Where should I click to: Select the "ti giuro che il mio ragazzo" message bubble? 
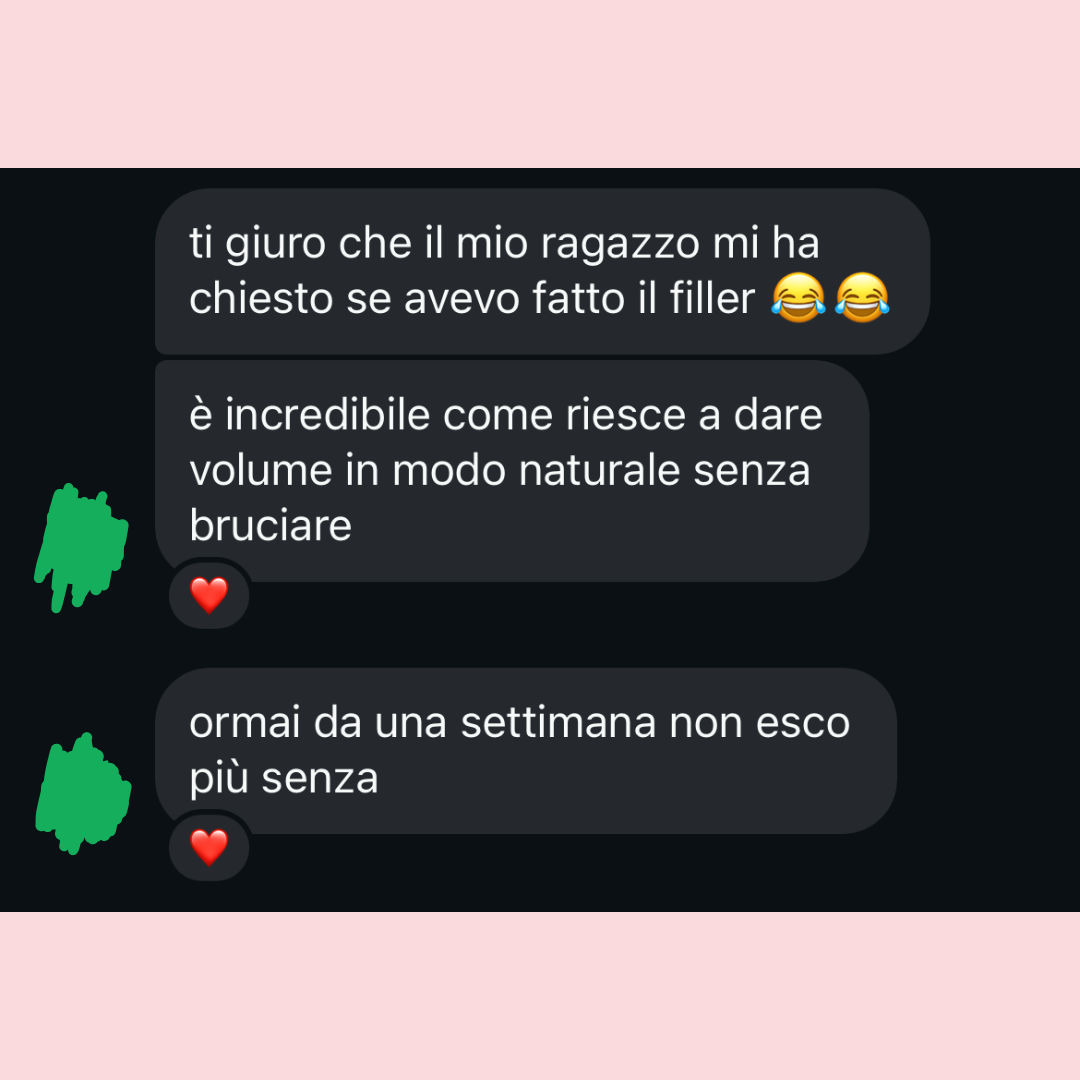click(x=543, y=271)
